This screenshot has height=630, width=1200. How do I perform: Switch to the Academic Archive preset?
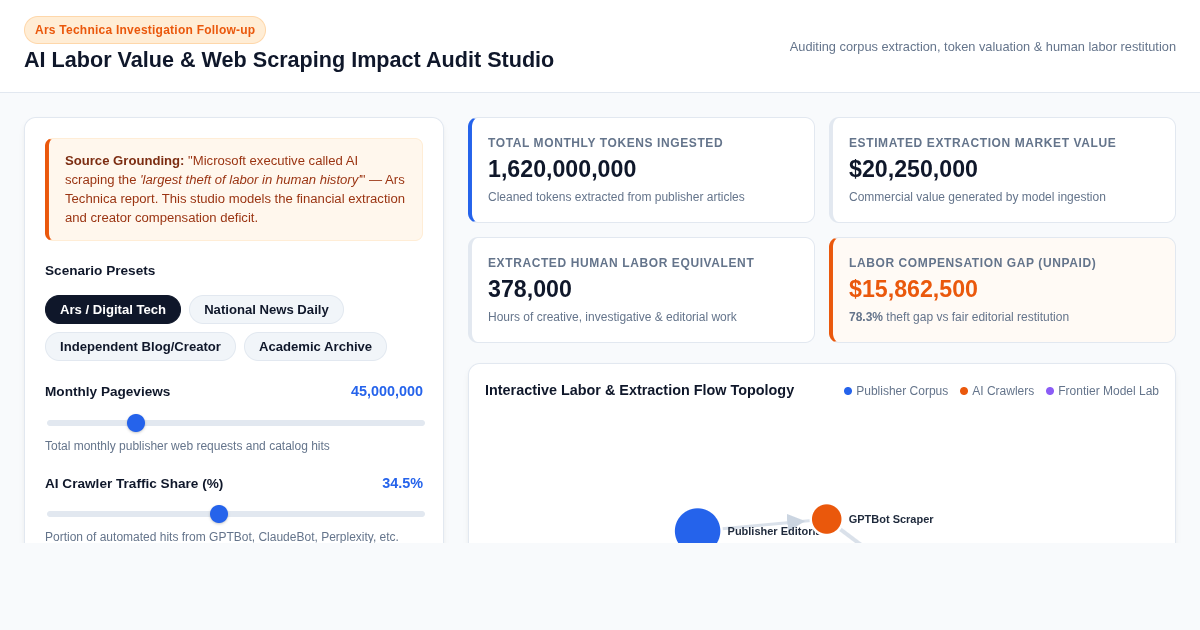coord(315,346)
